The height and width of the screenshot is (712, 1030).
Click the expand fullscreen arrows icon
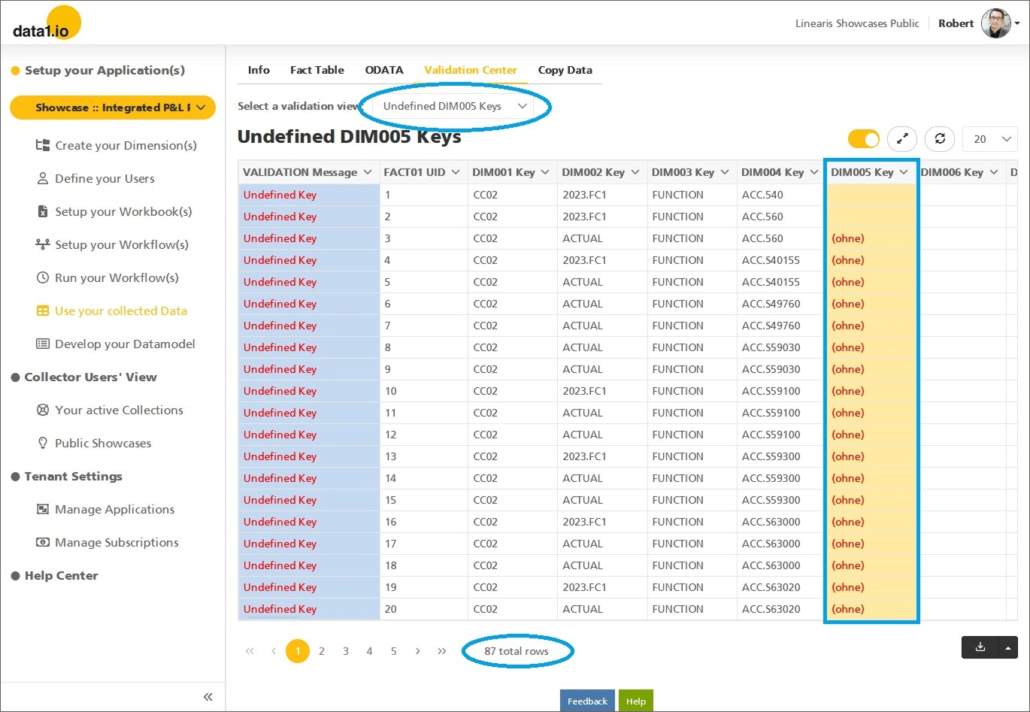tap(902, 139)
